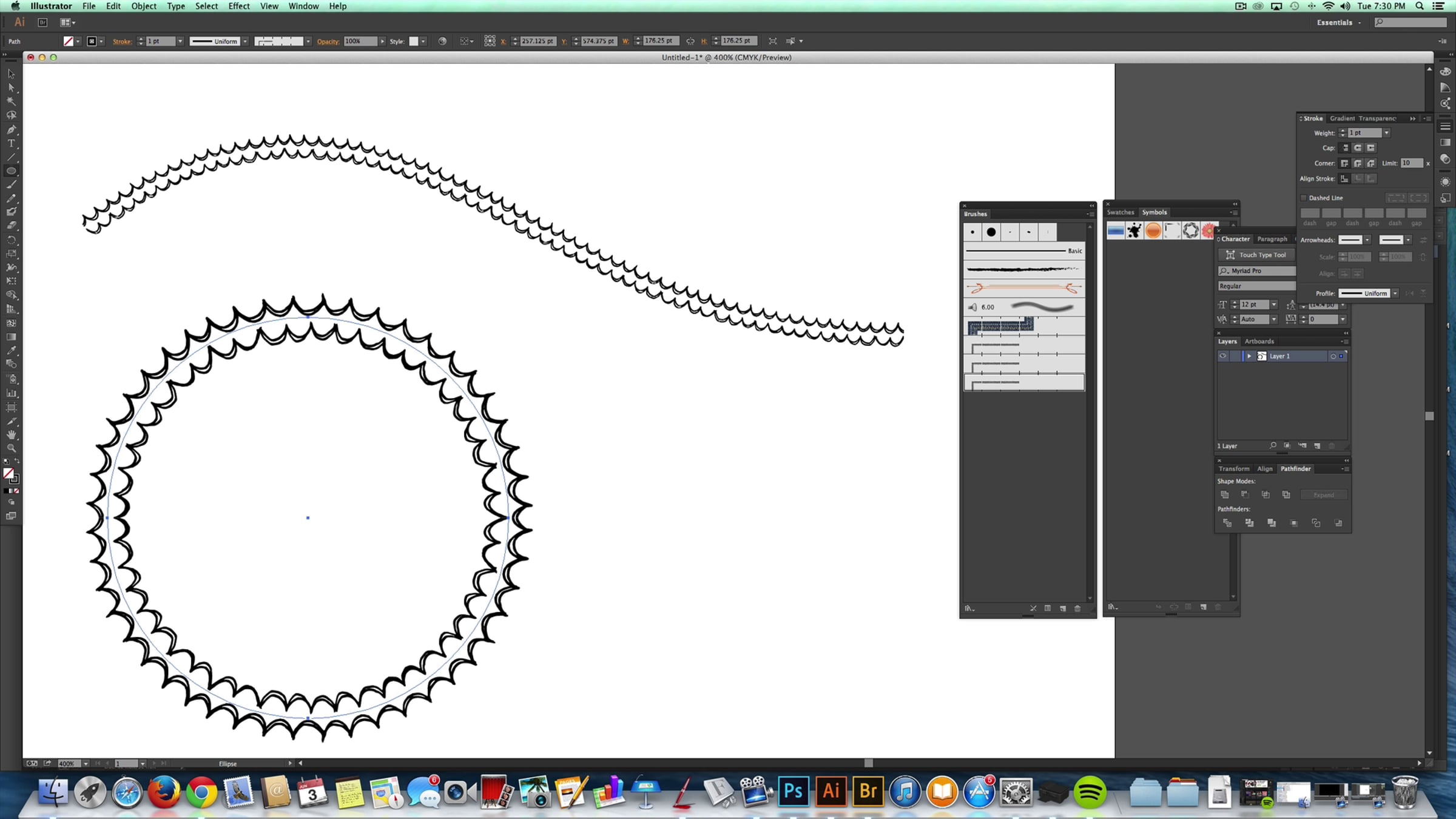Open the Effect menu

[238, 6]
